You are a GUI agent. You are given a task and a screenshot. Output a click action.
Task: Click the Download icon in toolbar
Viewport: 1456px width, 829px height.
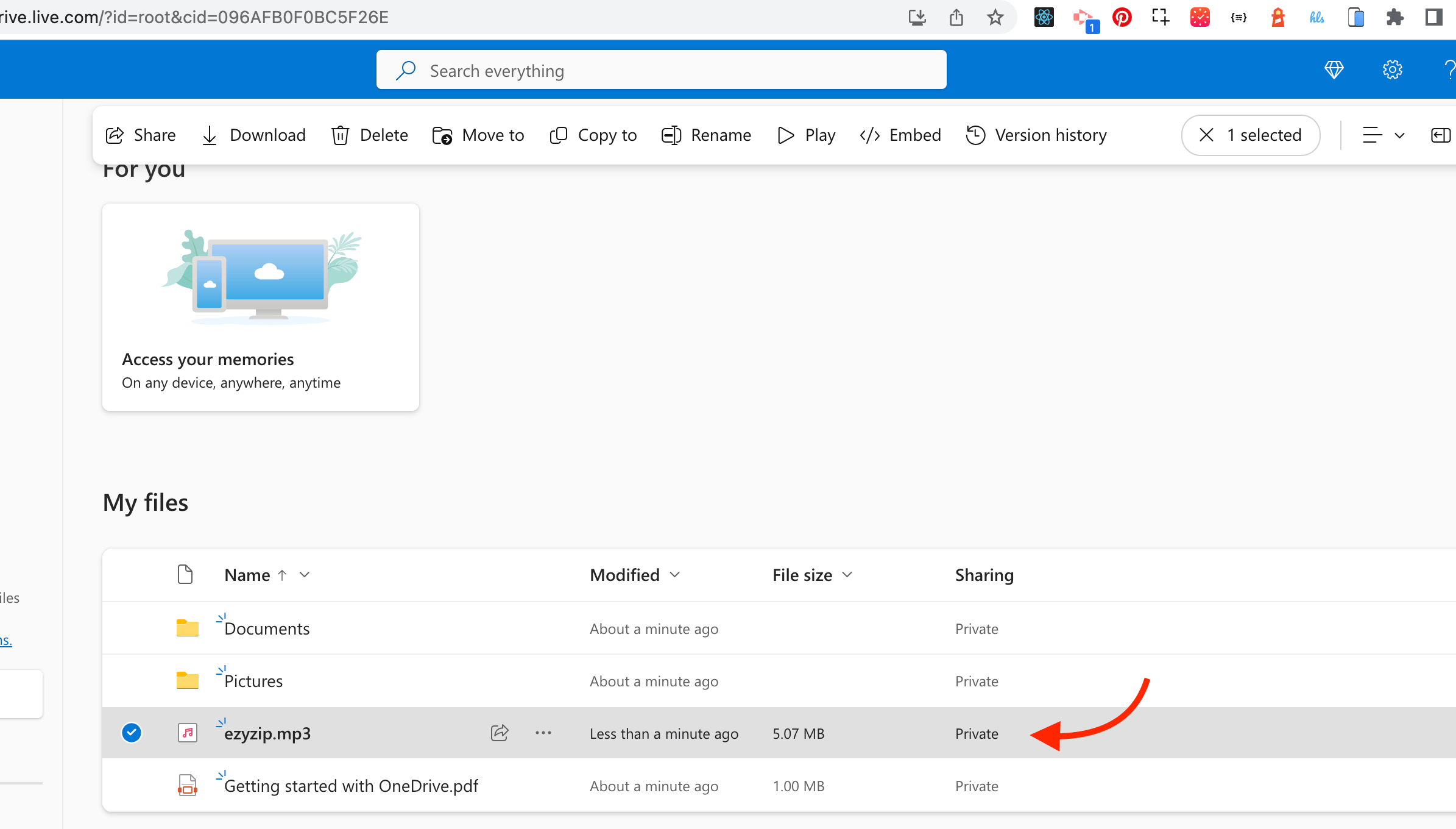210,134
